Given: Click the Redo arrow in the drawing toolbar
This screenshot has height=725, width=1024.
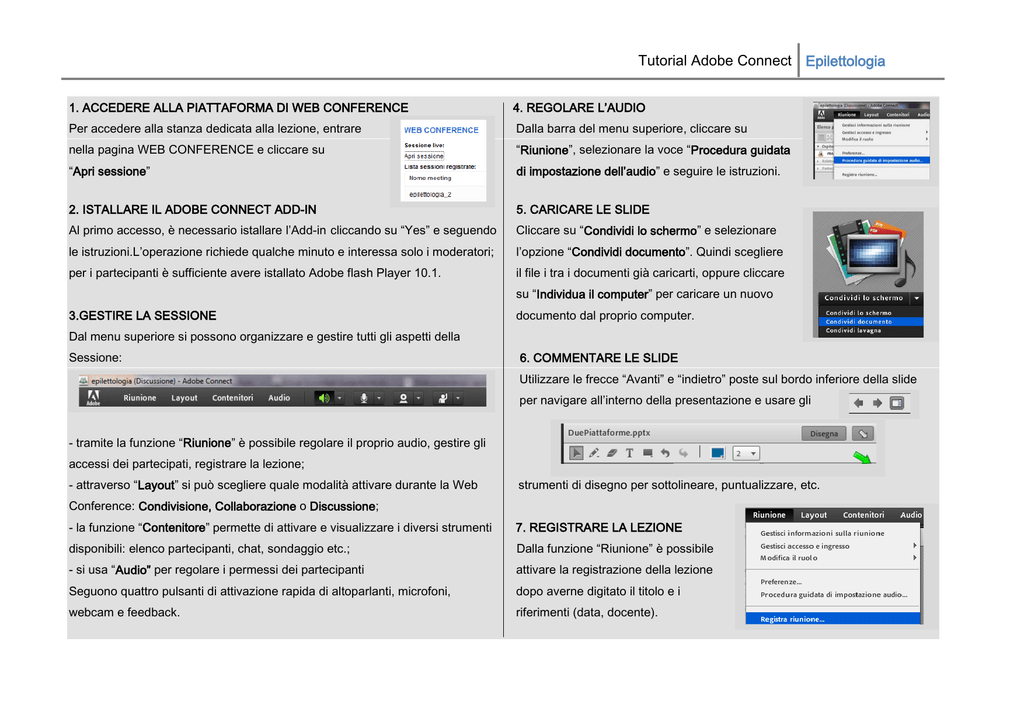Looking at the screenshot, I should click(683, 453).
